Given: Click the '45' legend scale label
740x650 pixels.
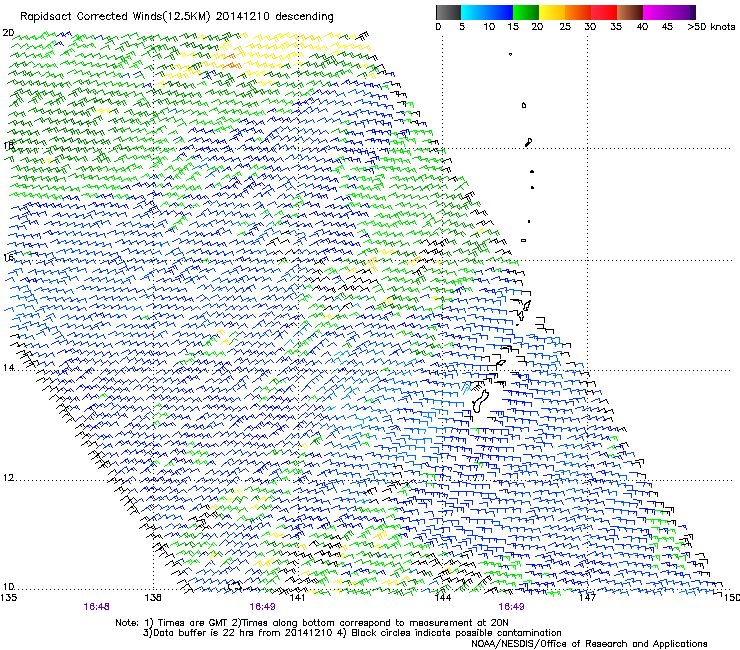Looking at the screenshot, I should point(667,27).
